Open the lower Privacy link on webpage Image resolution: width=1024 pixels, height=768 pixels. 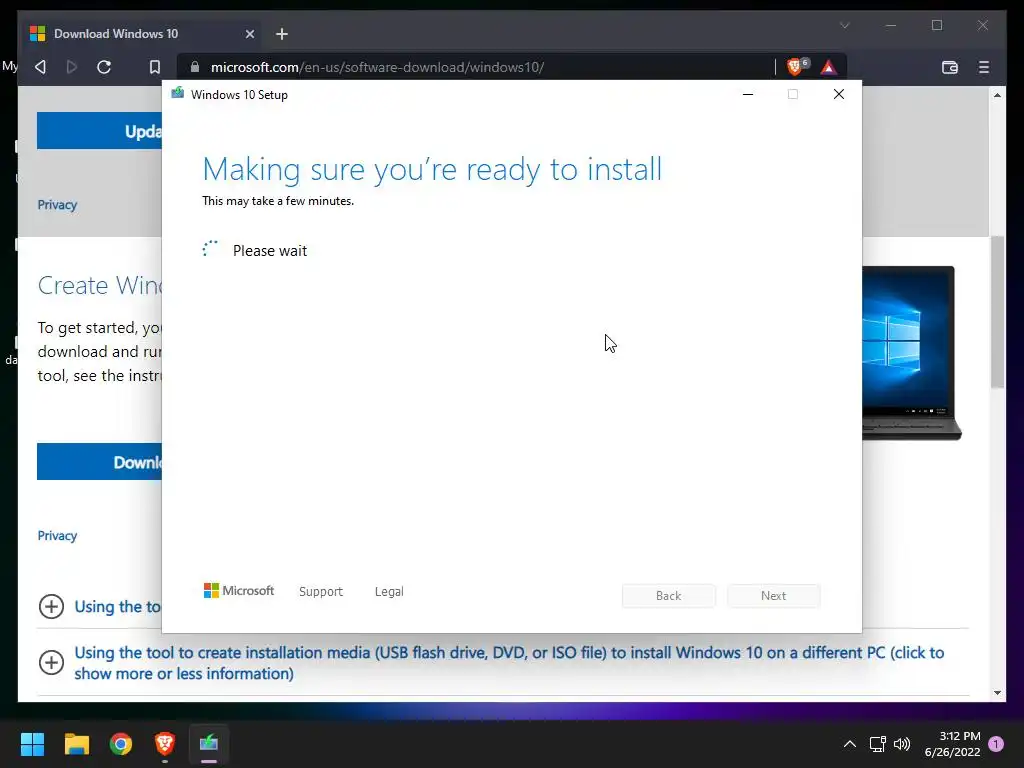coord(57,536)
